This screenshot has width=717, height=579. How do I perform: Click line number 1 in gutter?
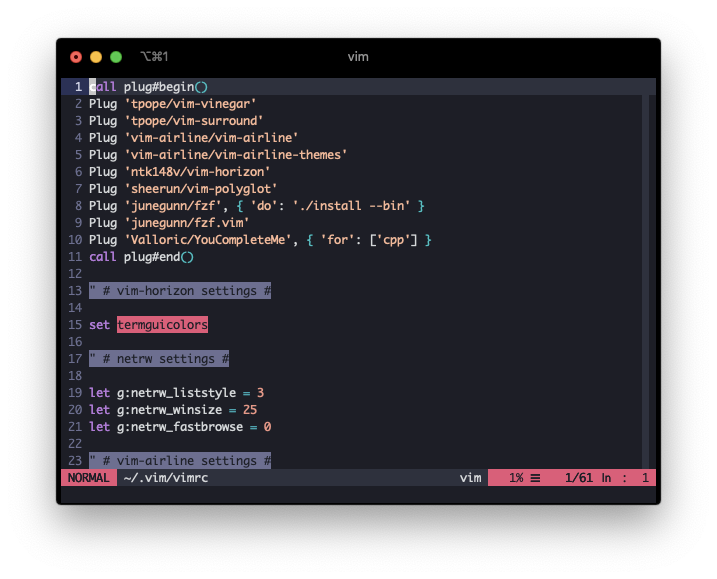coord(79,86)
